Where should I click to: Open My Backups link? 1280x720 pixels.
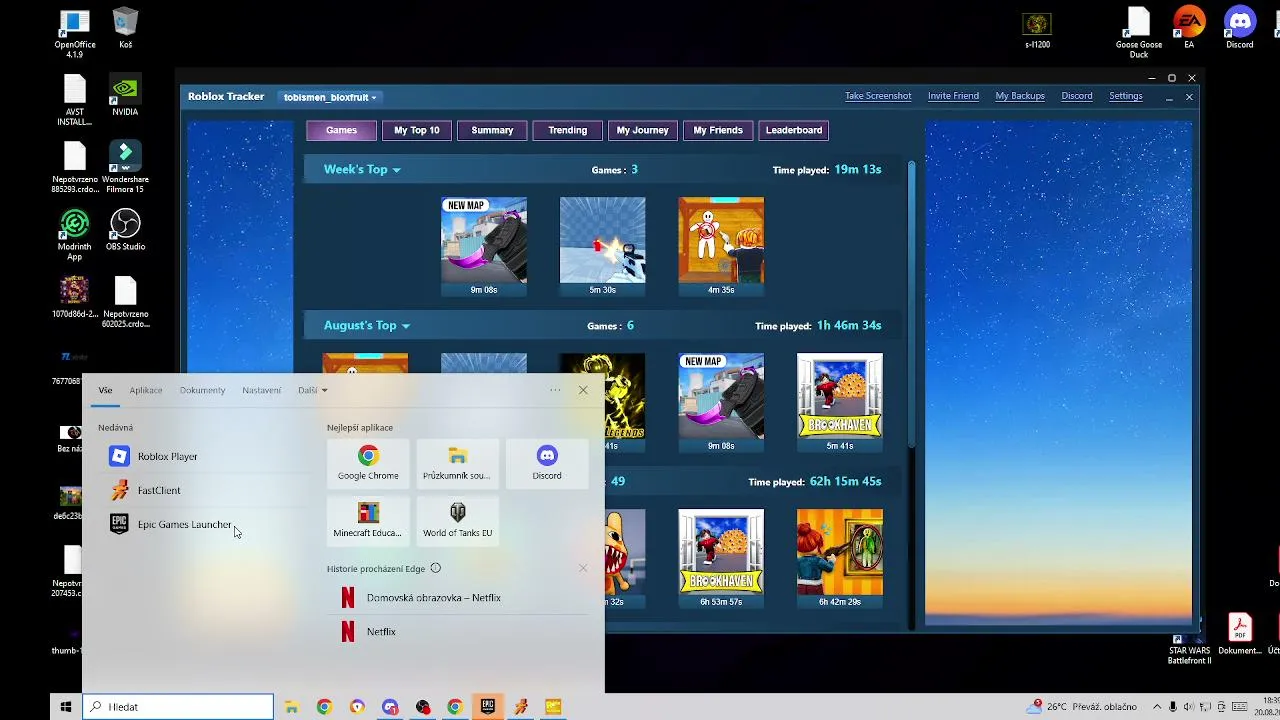(x=1020, y=96)
